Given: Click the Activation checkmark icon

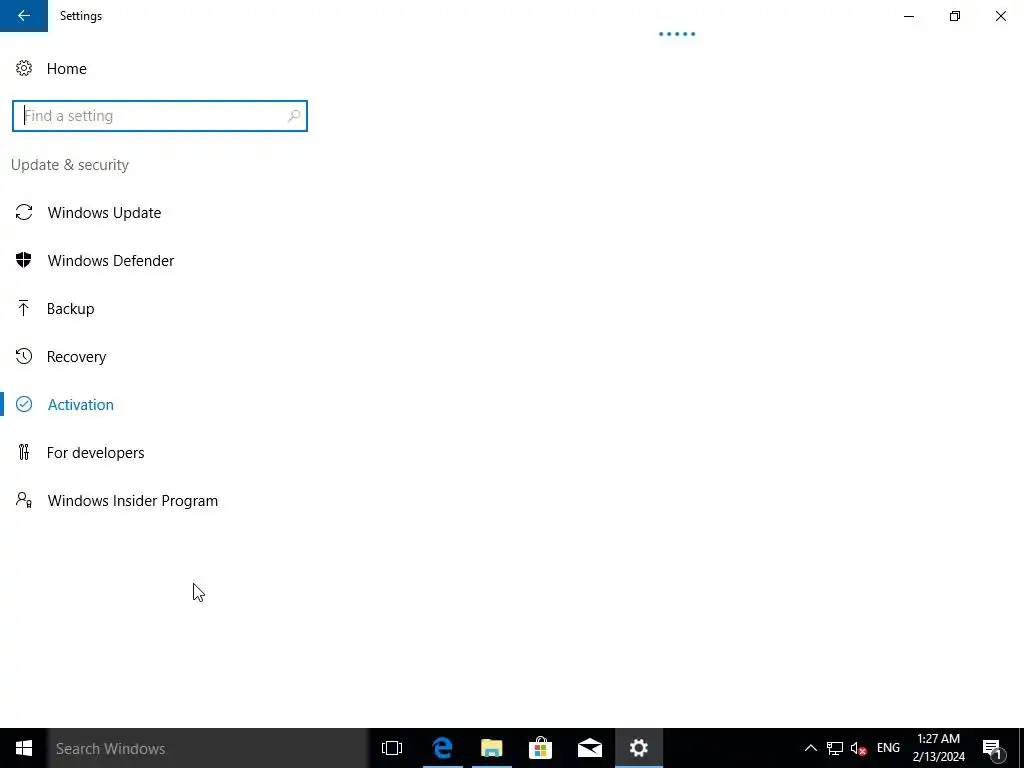Looking at the screenshot, I should click(x=24, y=404).
